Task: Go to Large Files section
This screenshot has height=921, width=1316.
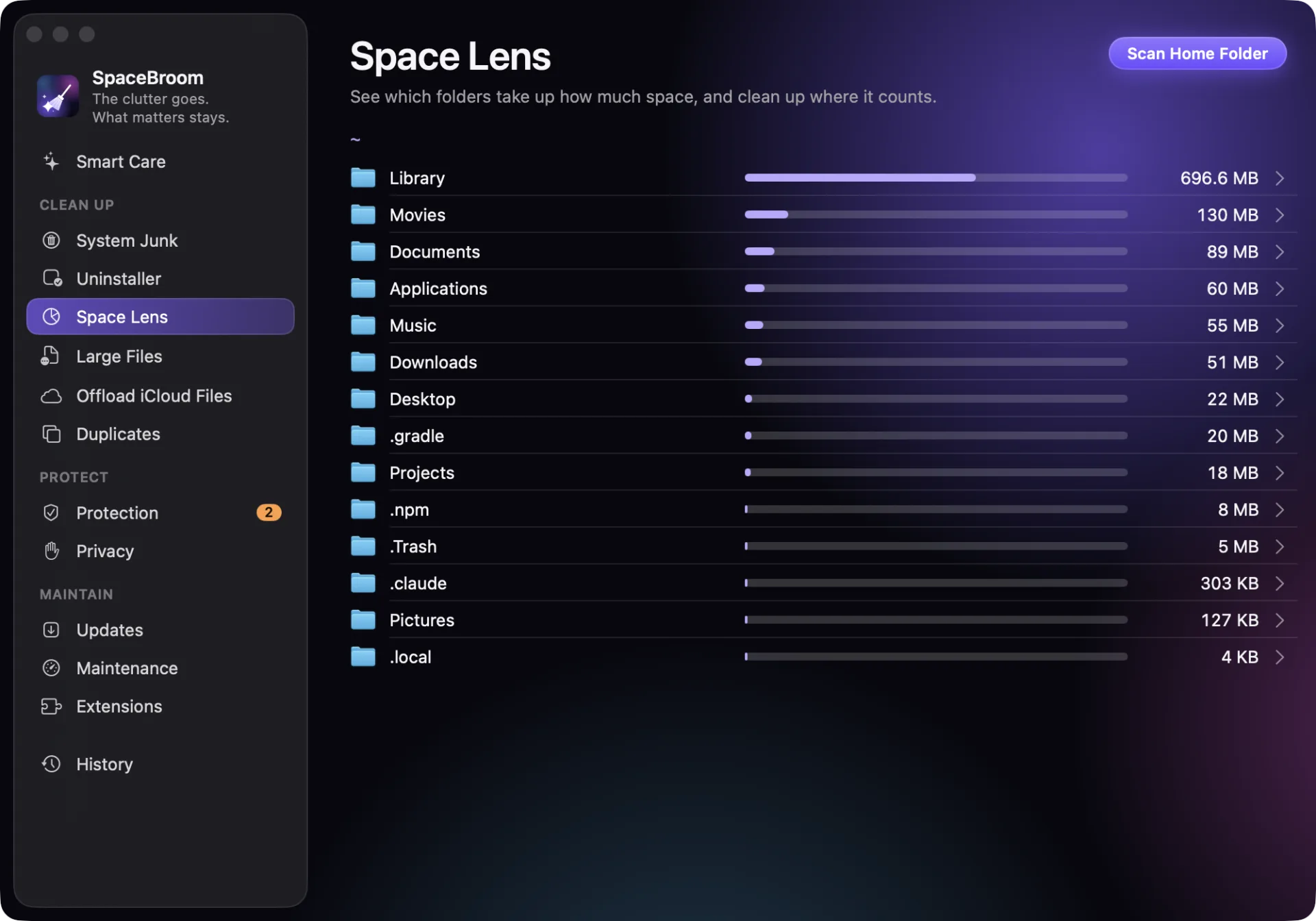Action: [x=160, y=356]
